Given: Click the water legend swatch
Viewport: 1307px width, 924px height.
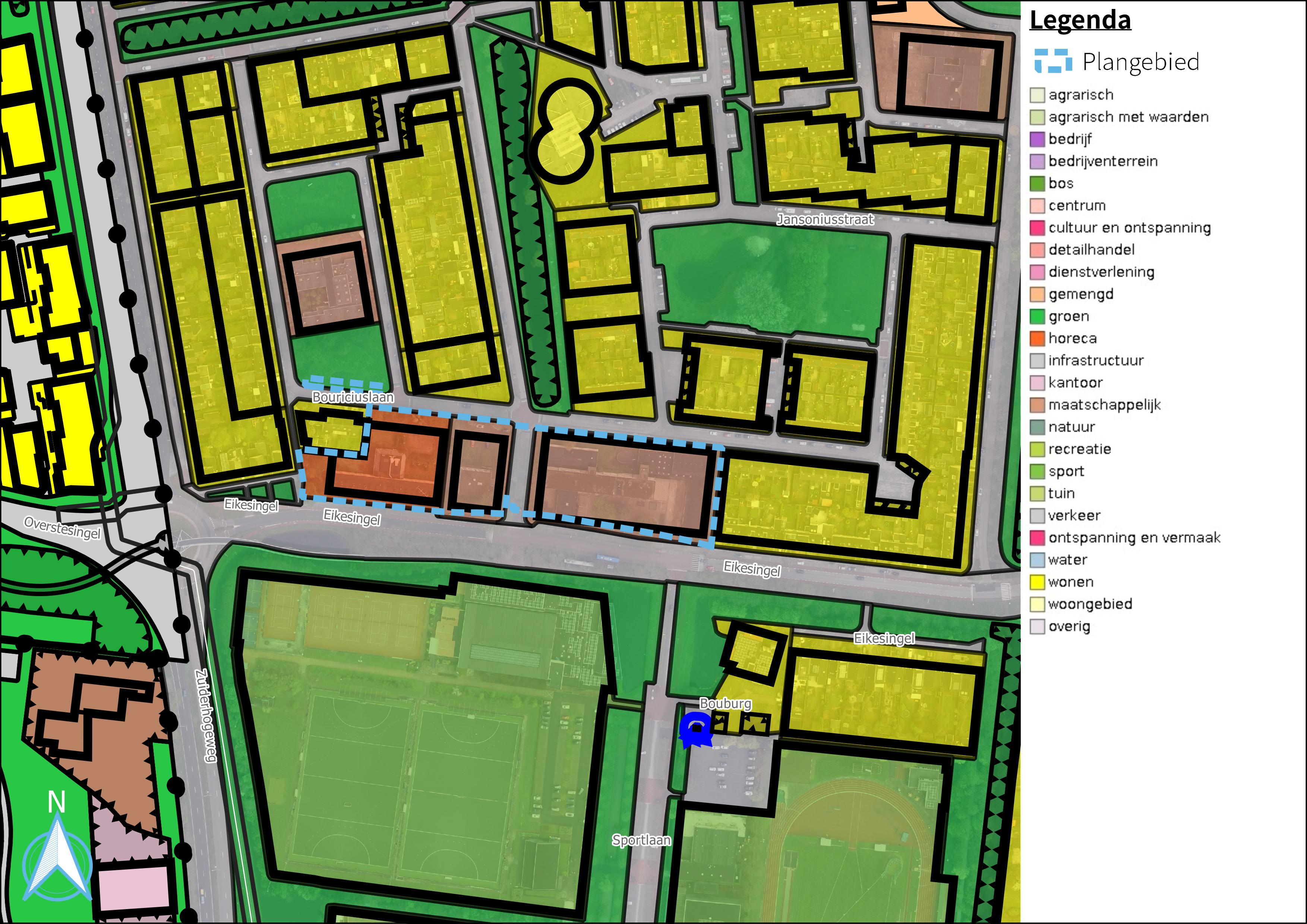Looking at the screenshot, I should [1037, 560].
